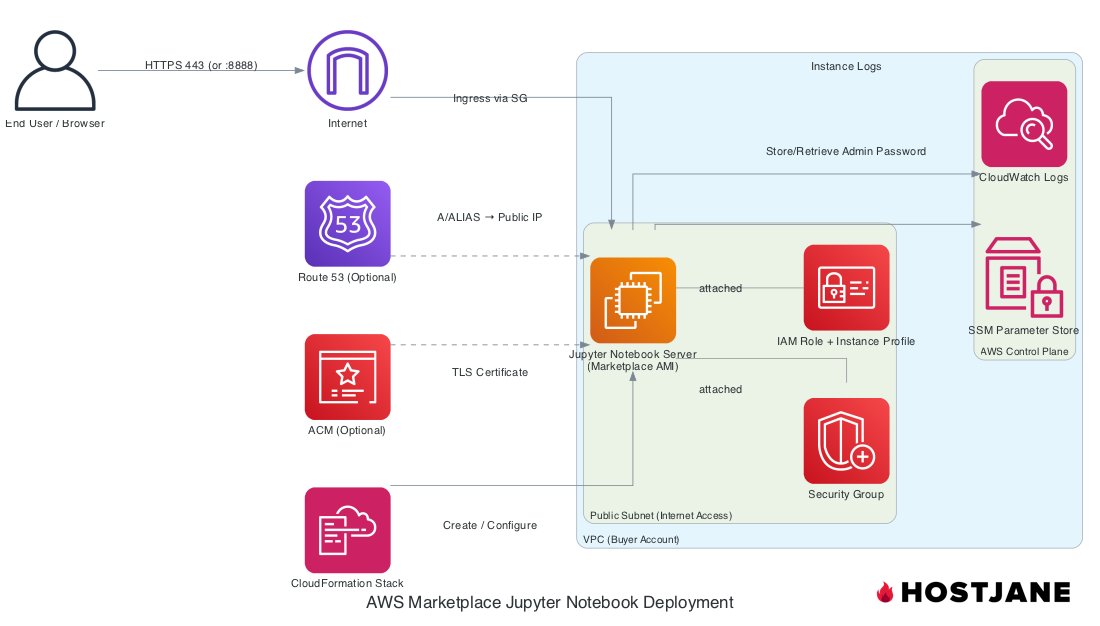Select the ACM certificate icon
The width and height of the screenshot is (1100, 626).
[x=347, y=377]
